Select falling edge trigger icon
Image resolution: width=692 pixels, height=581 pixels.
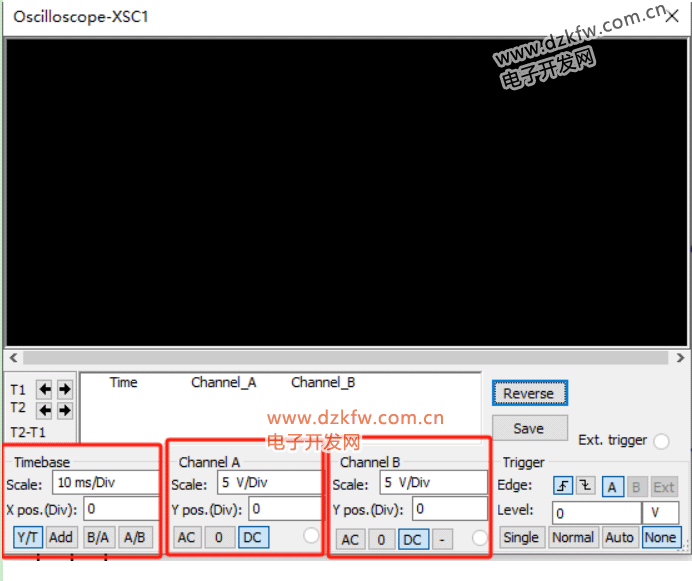pos(586,487)
